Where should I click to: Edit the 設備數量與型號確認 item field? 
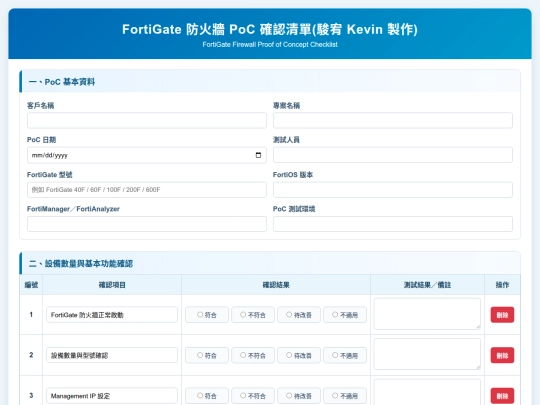click(112, 355)
